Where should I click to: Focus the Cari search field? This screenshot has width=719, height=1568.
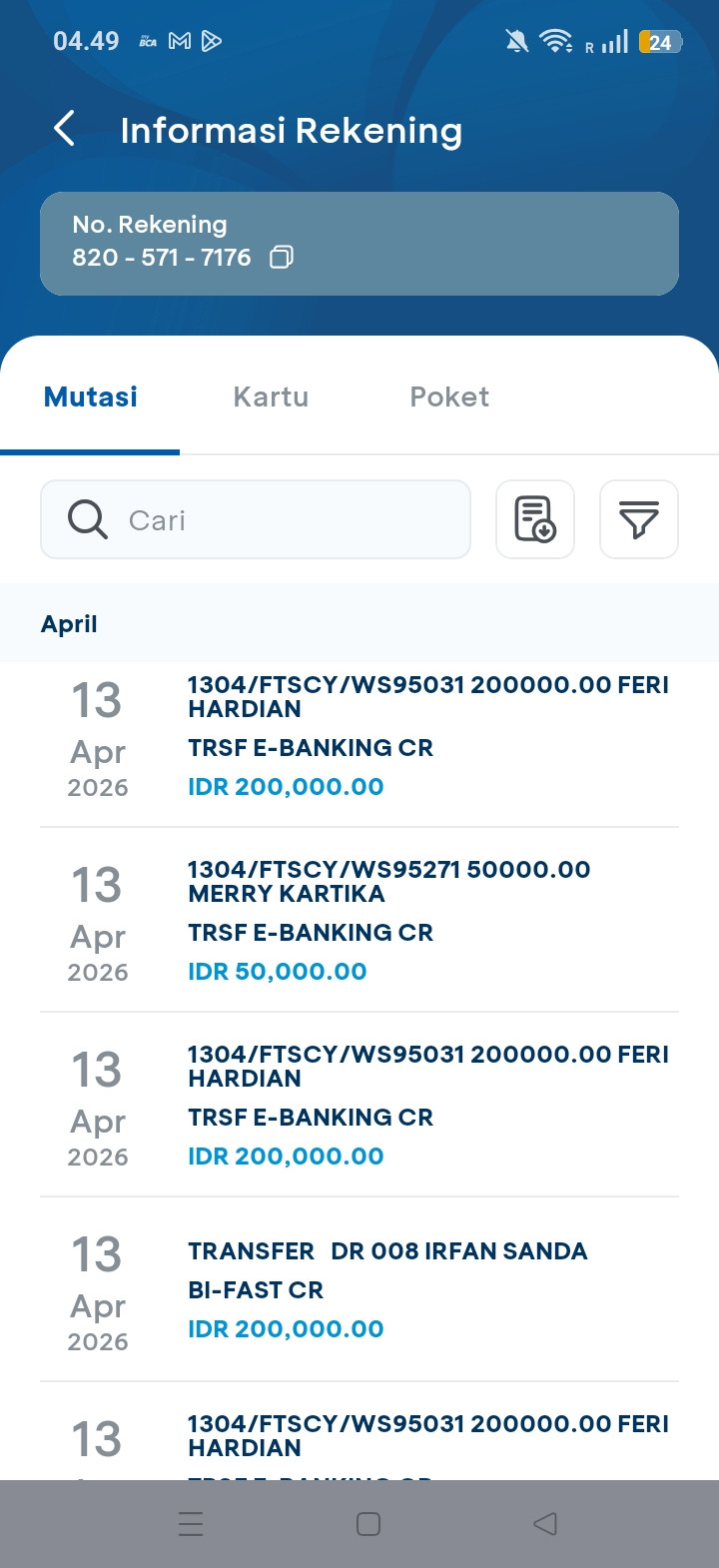(x=290, y=519)
